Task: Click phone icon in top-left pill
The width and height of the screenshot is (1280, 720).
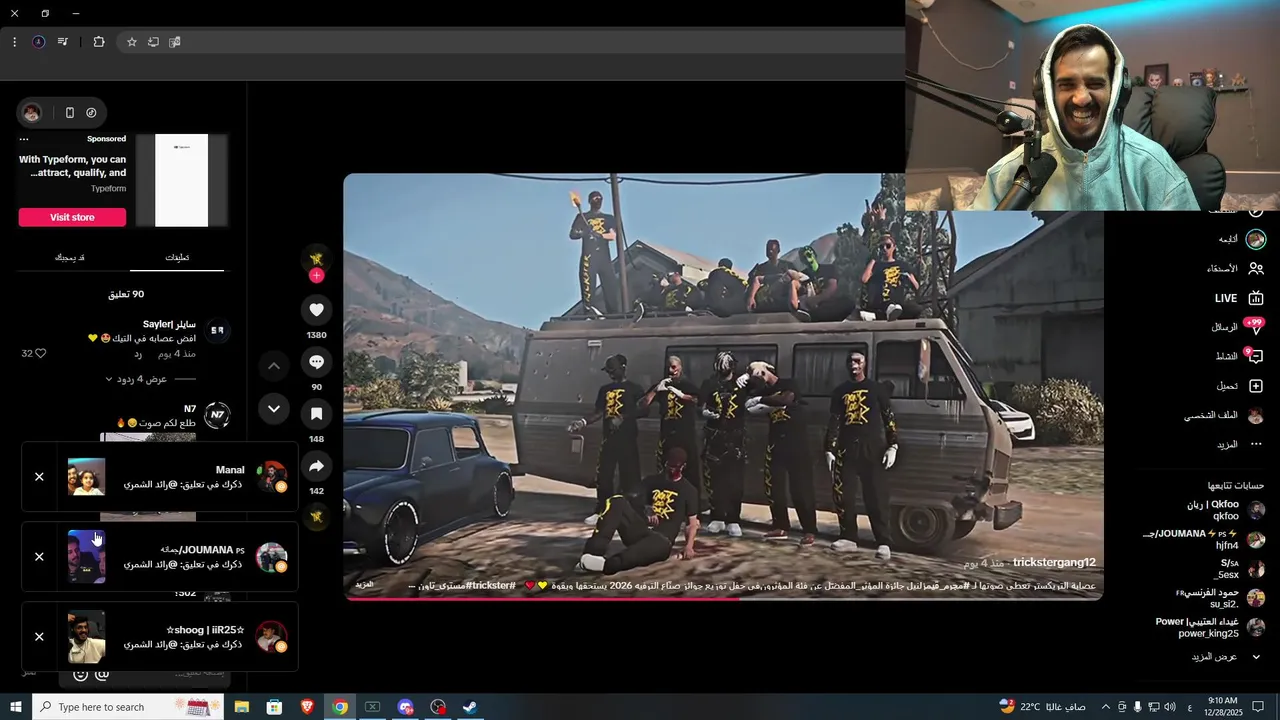Action: 69,113
